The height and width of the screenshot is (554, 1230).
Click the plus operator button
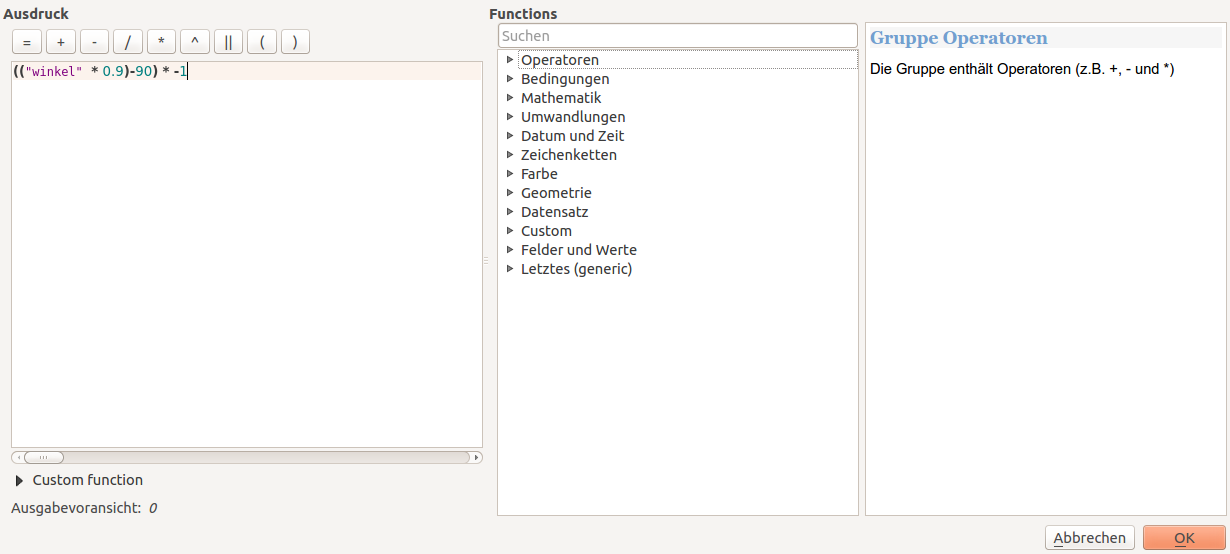(60, 42)
